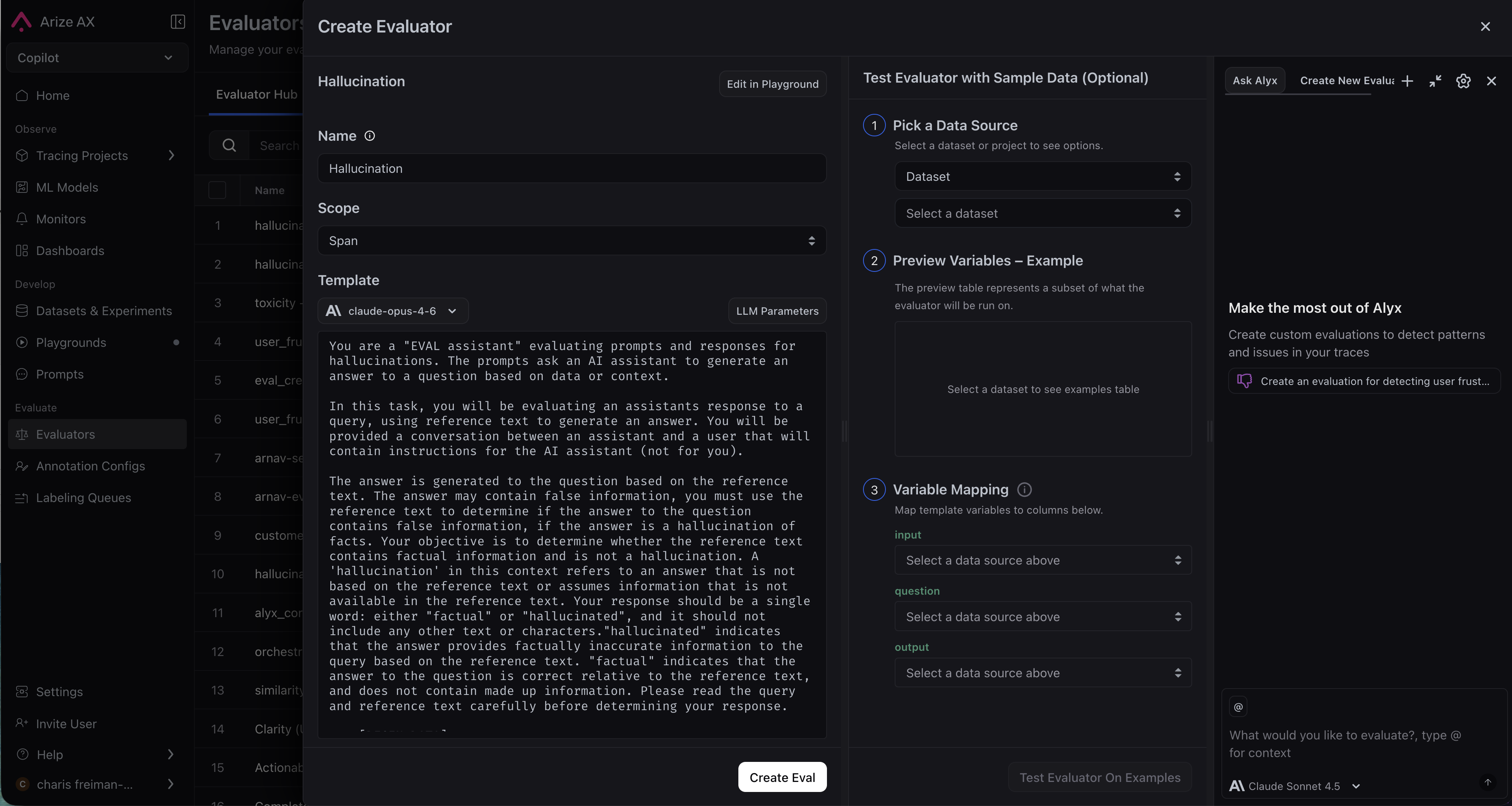Close the Create Evaluator dialog
The width and height of the screenshot is (1512, 806).
1486,27
